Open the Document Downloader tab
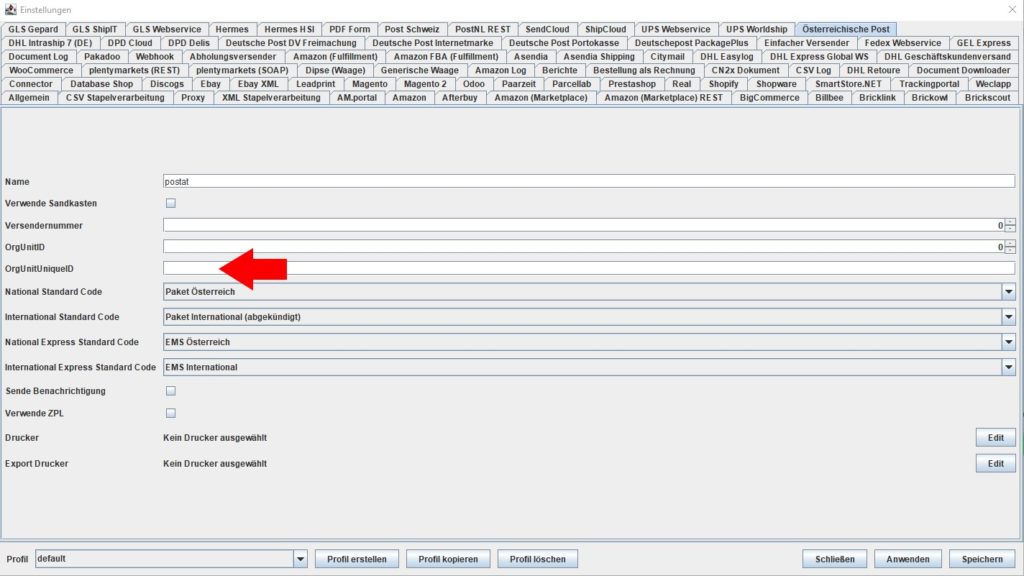 point(963,71)
